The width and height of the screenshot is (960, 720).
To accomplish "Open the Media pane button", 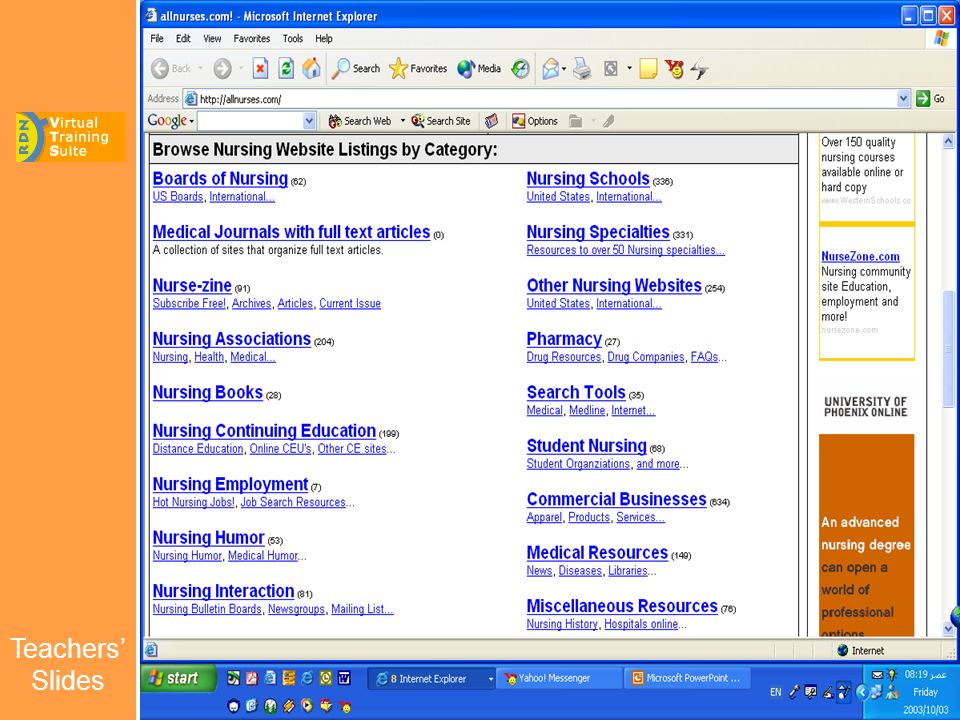I will [x=479, y=69].
